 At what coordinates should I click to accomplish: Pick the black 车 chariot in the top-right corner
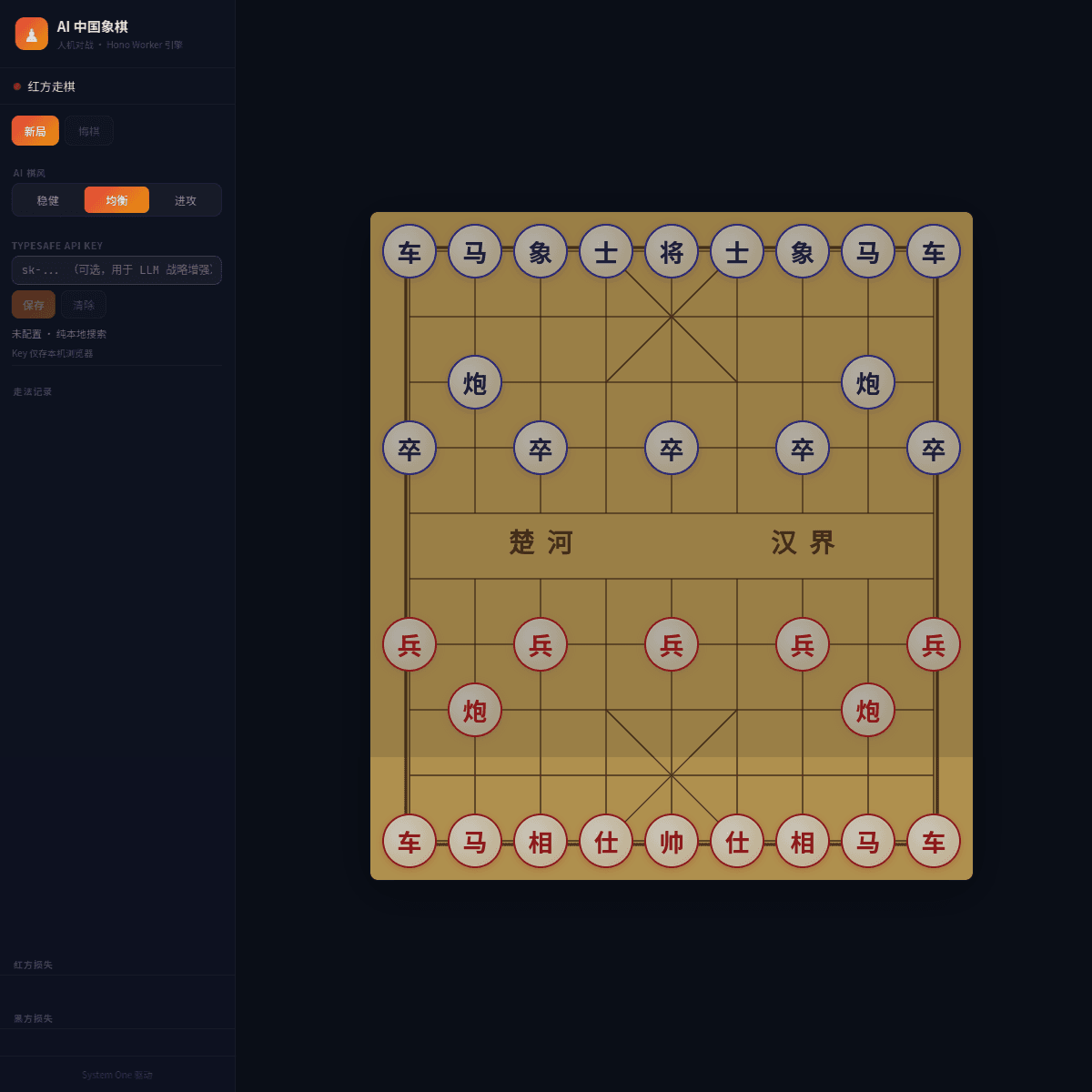[x=934, y=251]
